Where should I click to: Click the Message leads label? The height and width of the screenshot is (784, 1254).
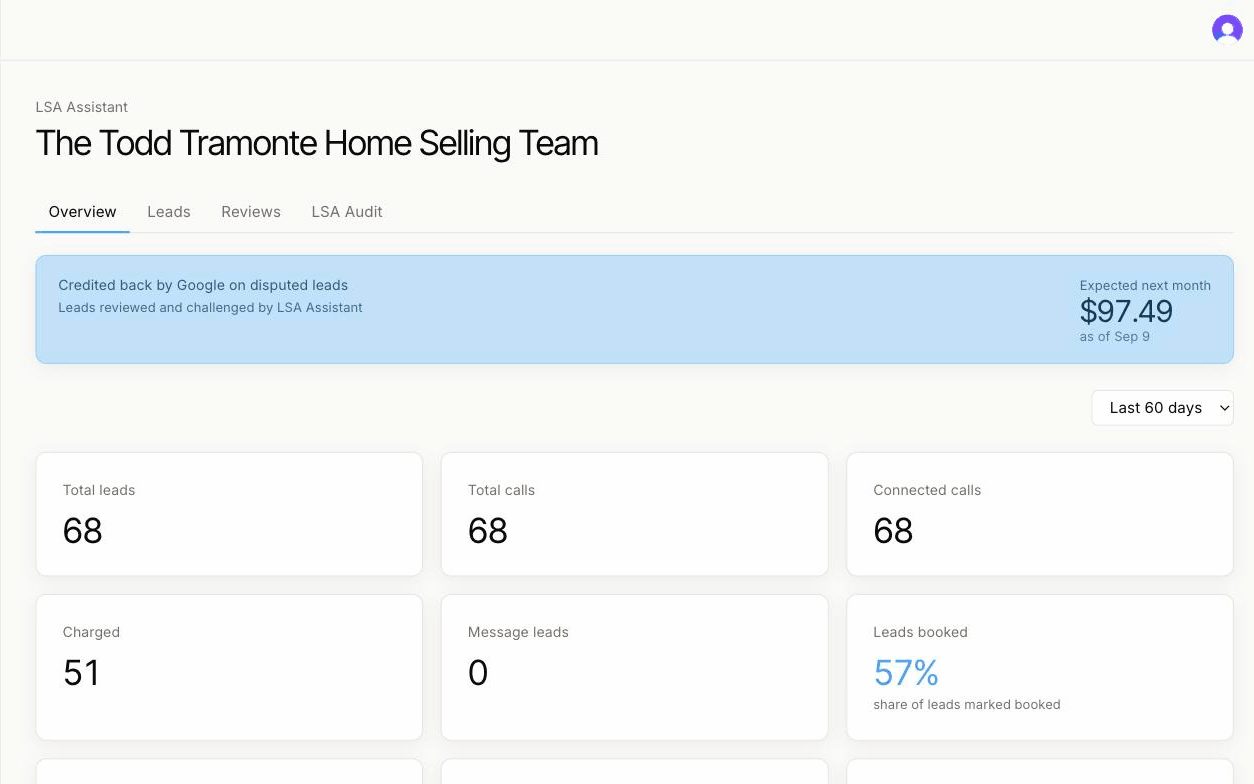(518, 632)
